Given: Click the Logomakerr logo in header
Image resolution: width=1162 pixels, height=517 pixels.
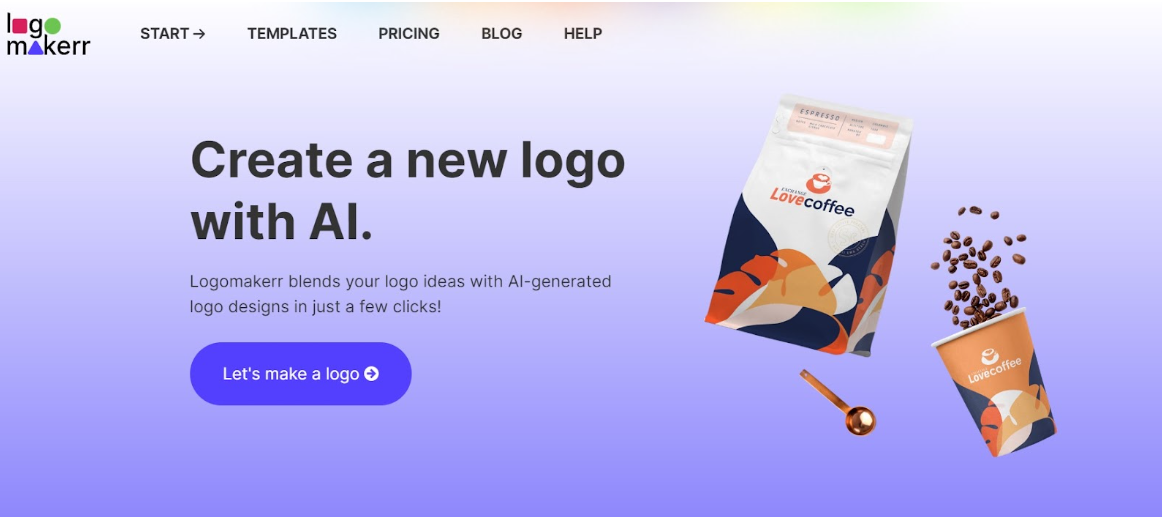Looking at the screenshot, I should tap(48, 35).
